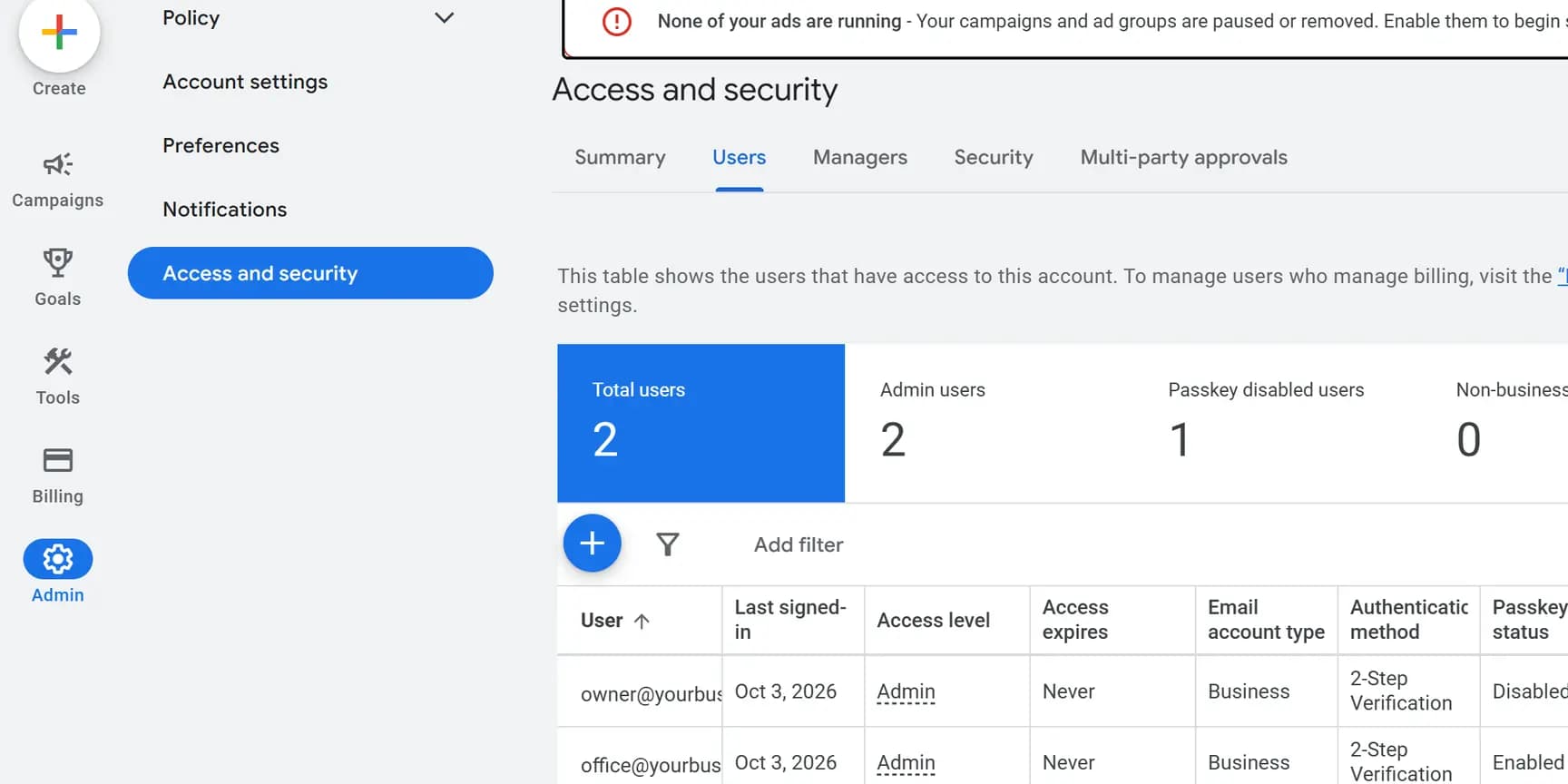The image size is (1568, 784).
Task: Click the filter funnel icon
Action: coord(668,544)
